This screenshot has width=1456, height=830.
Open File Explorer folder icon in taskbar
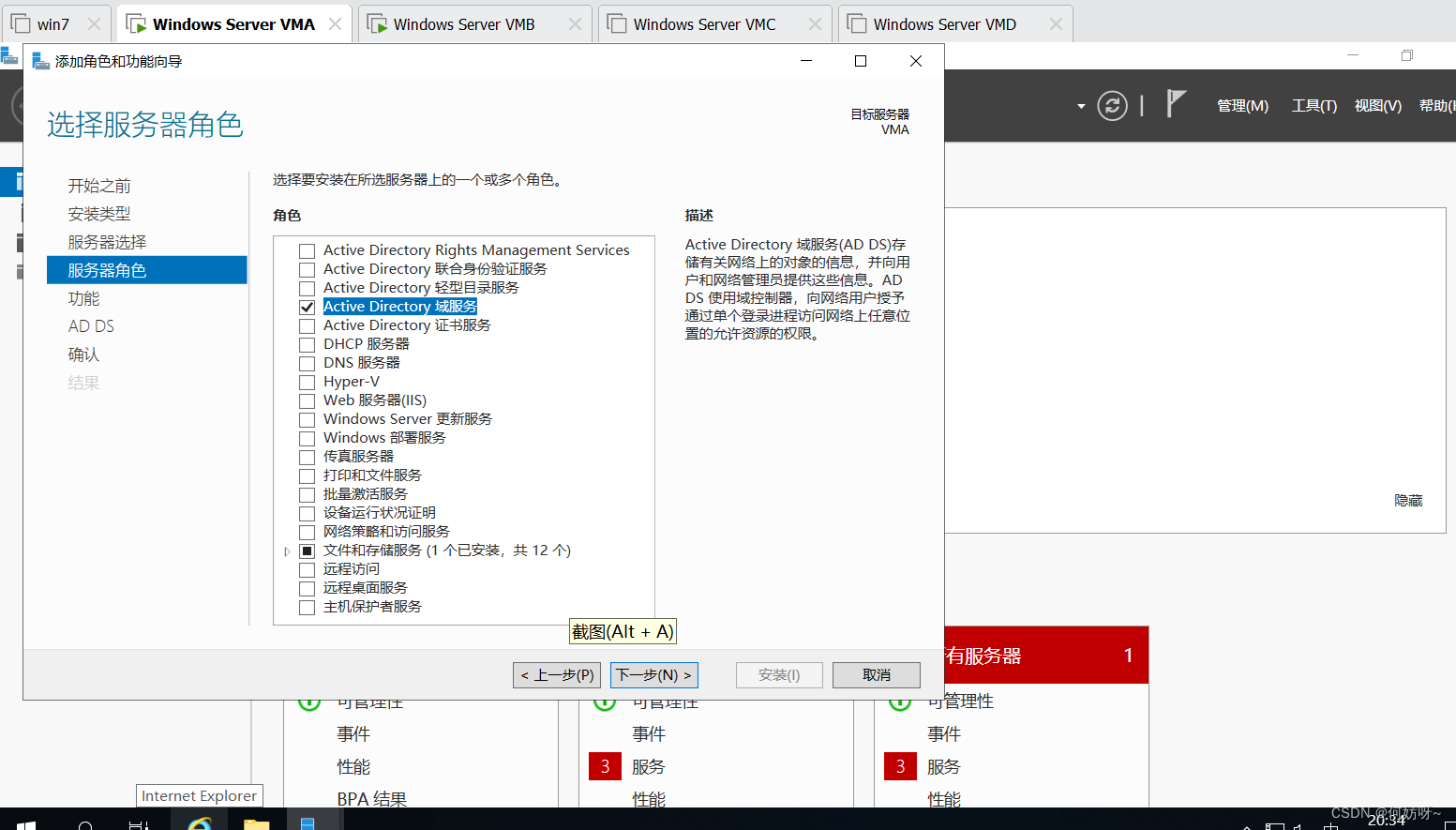pyautogui.click(x=256, y=823)
